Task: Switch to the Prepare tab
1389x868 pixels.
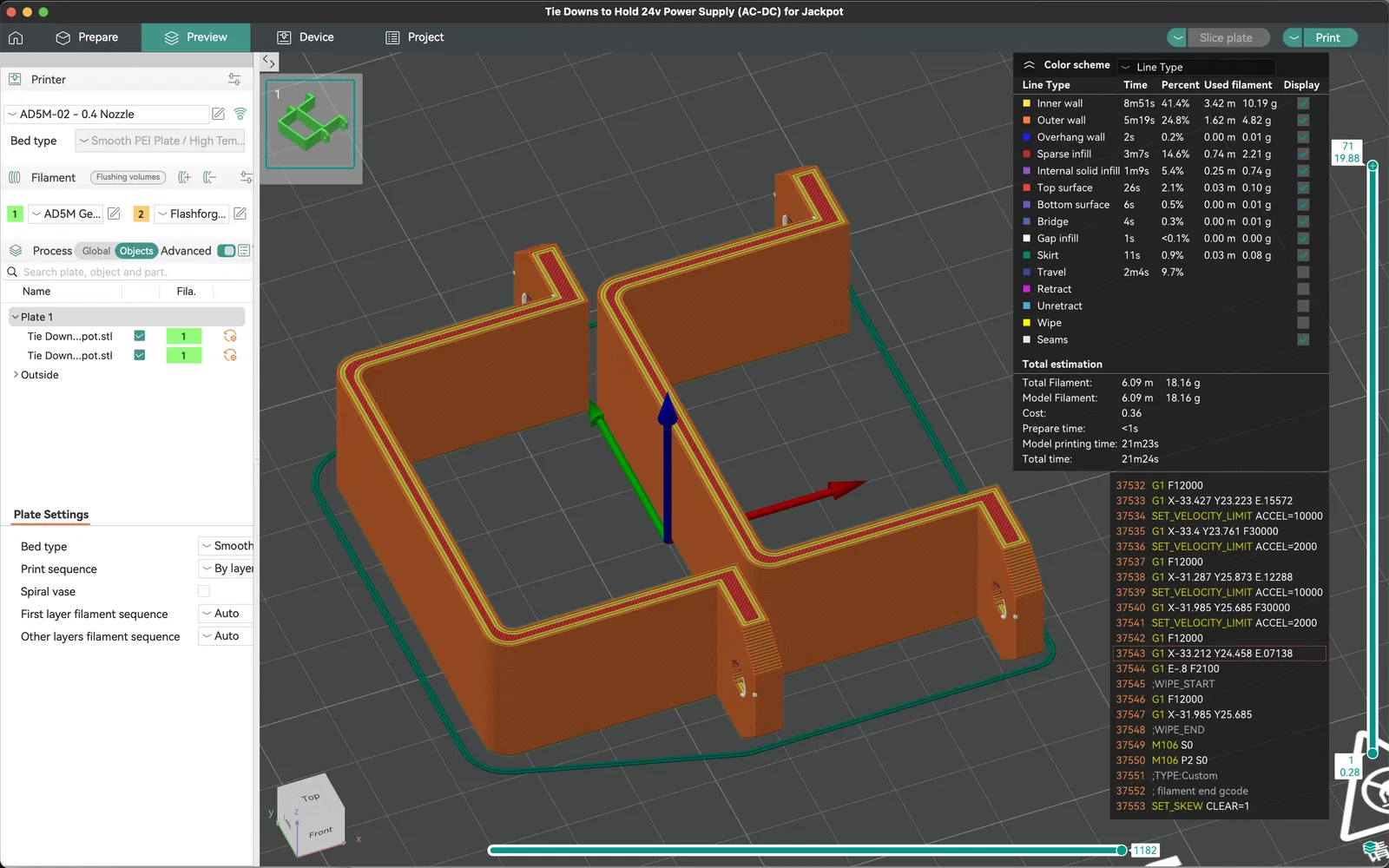Action: [87, 37]
